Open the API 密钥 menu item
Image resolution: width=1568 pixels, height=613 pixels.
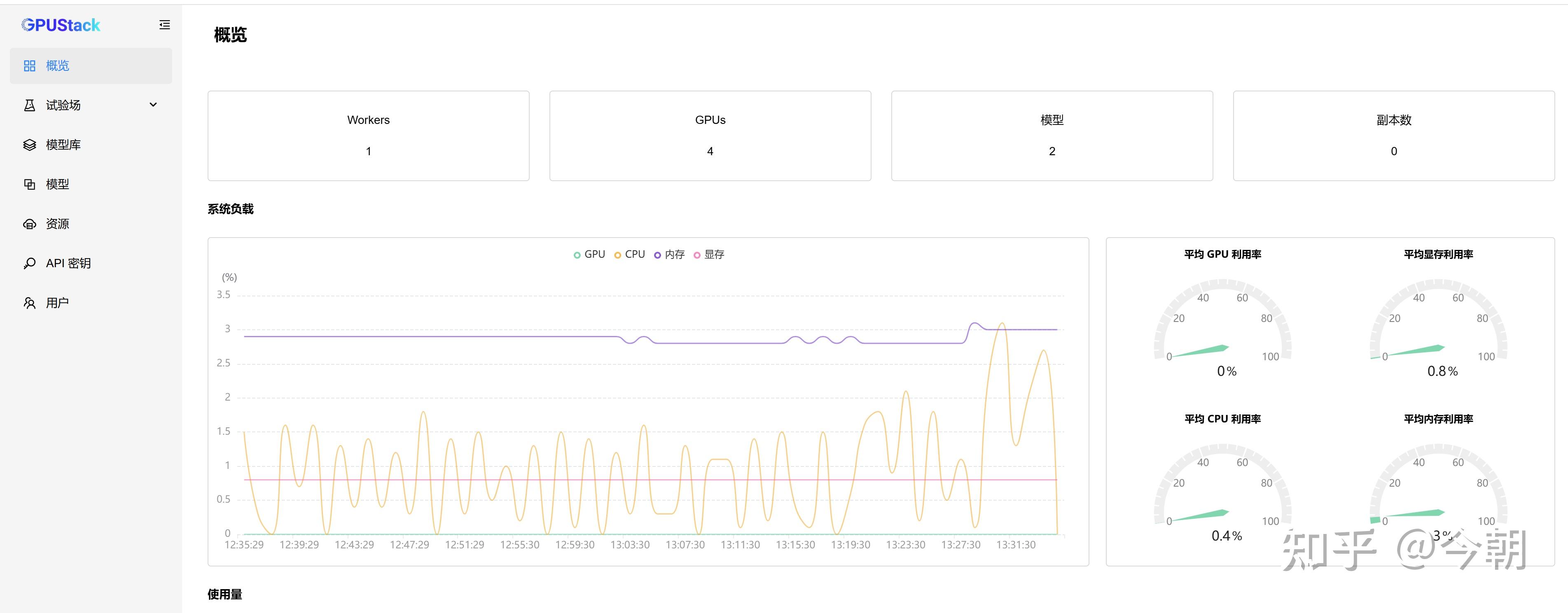tap(68, 263)
